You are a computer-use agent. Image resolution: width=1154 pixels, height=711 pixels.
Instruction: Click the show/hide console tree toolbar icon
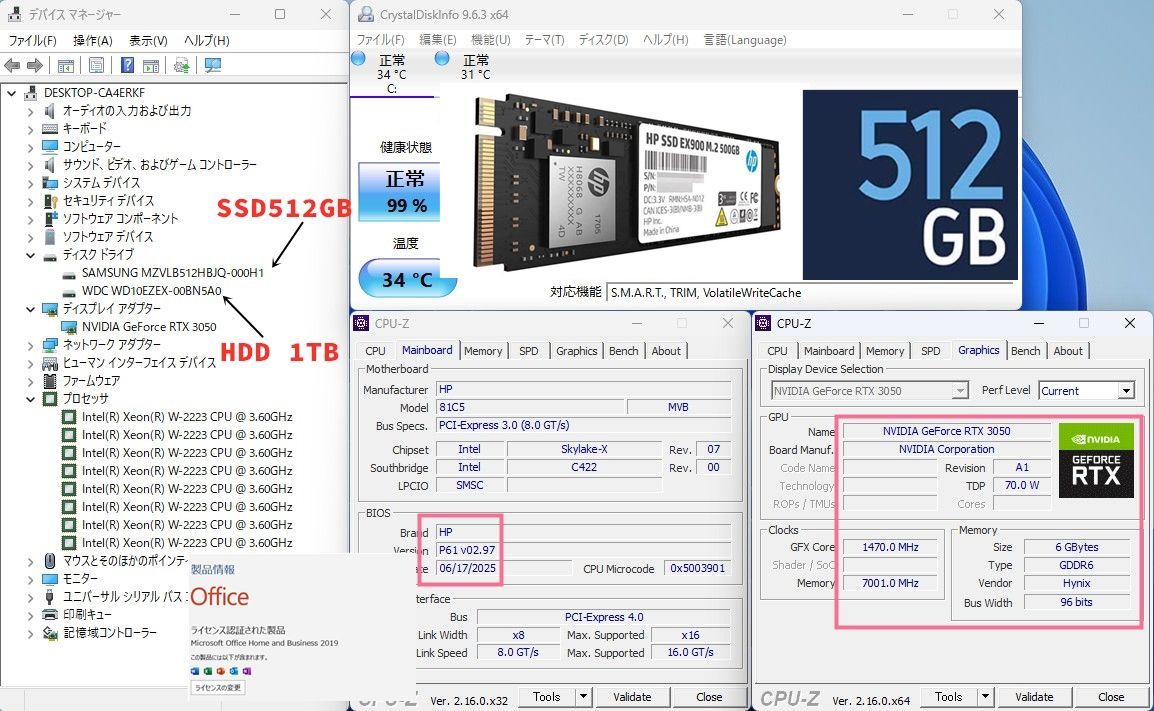click(x=65, y=65)
